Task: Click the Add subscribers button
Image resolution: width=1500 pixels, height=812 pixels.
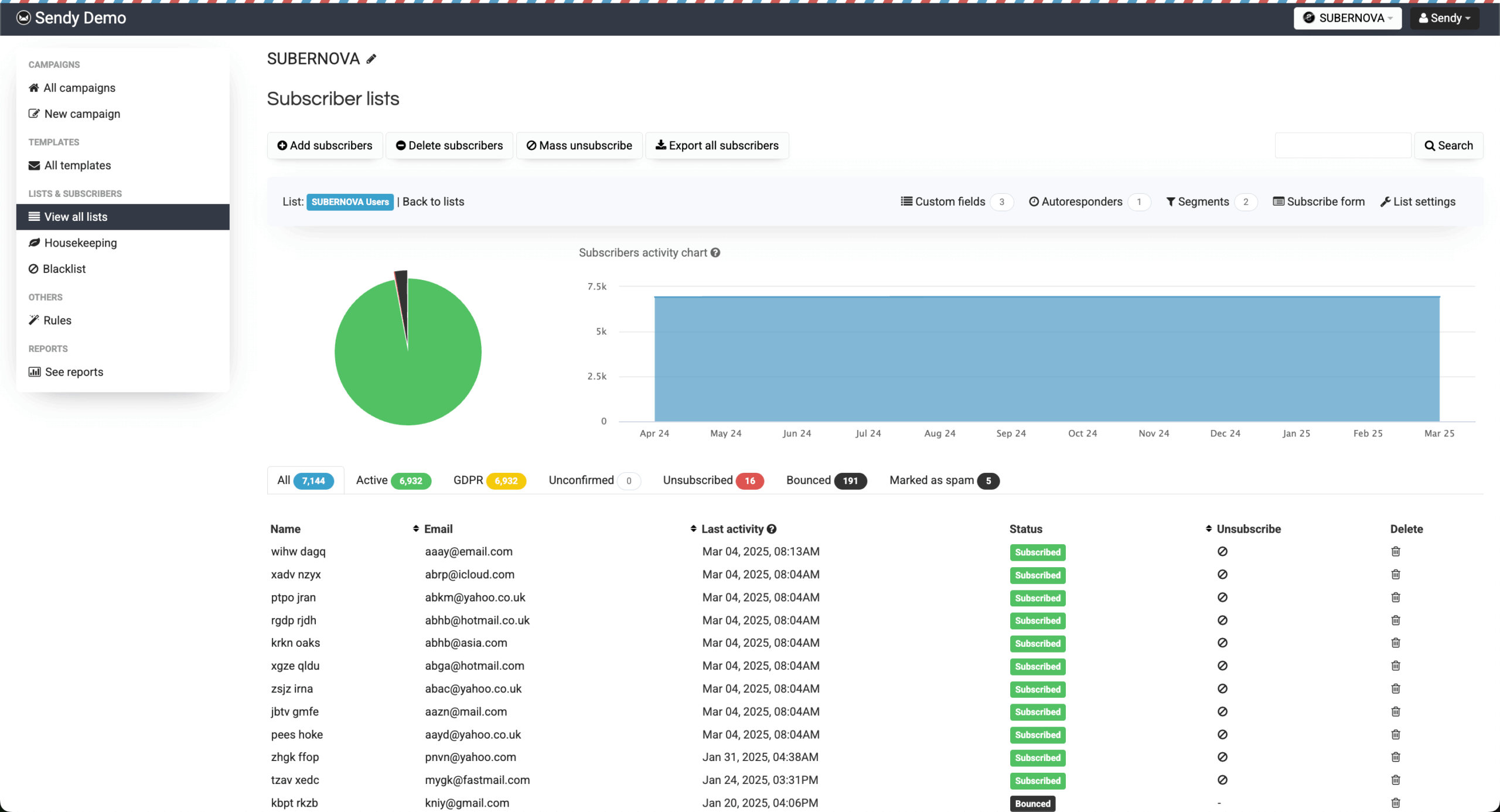Action: coord(325,145)
